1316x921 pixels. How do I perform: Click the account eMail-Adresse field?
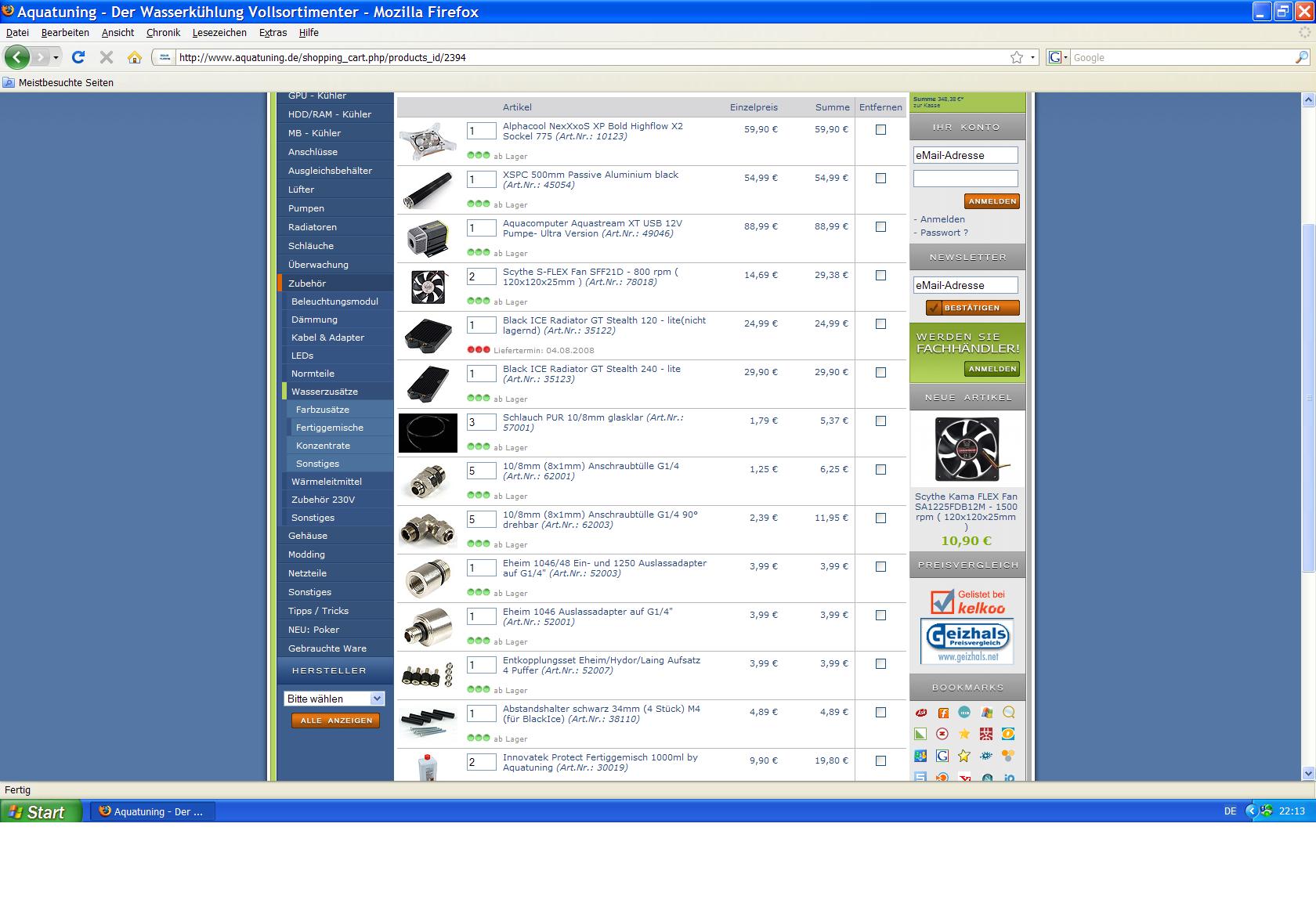click(965, 155)
